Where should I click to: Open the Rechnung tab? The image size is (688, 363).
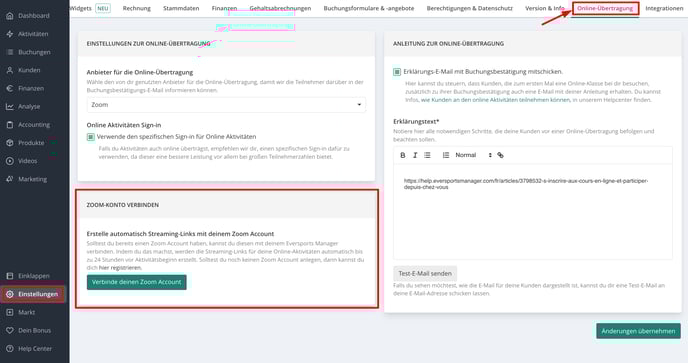click(136, 8)
